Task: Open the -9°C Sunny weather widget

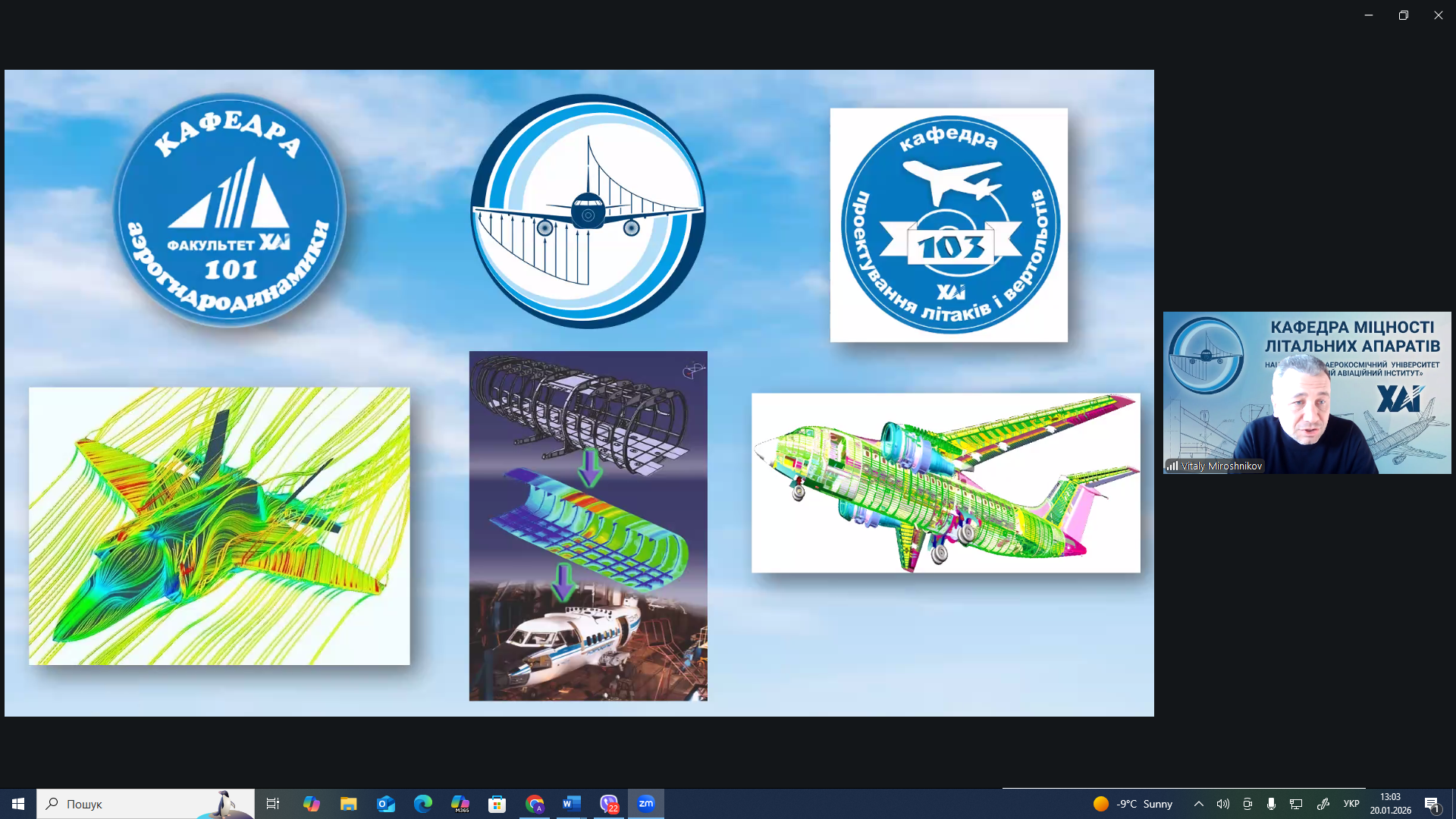Action: [x=1133, y=804]
